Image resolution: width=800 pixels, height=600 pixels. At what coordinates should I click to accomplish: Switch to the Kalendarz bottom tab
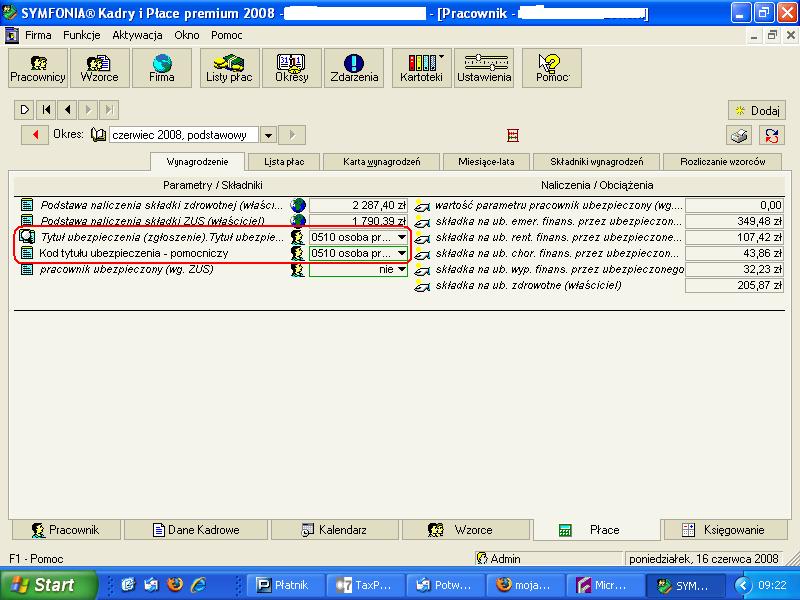click(x=335, y=530)
